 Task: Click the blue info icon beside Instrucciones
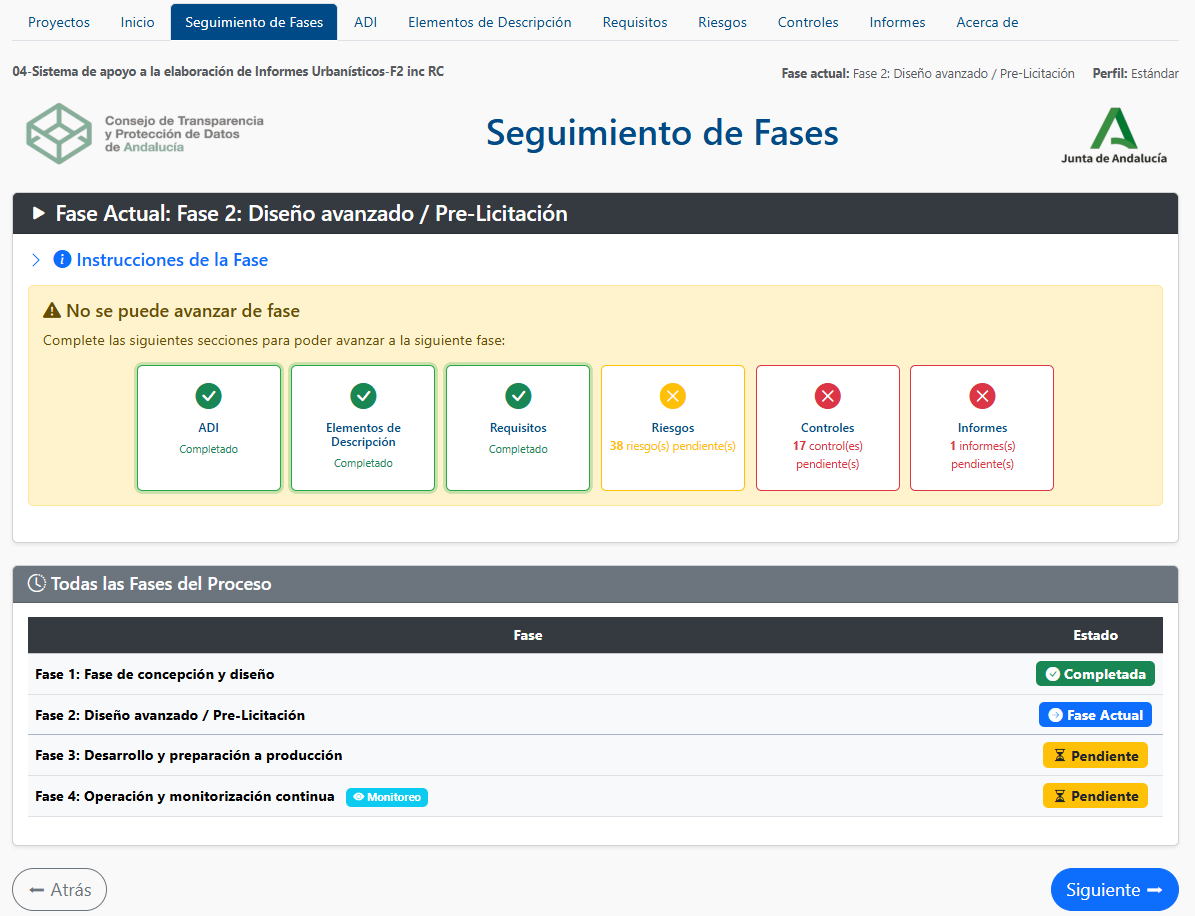click(62, 260)
